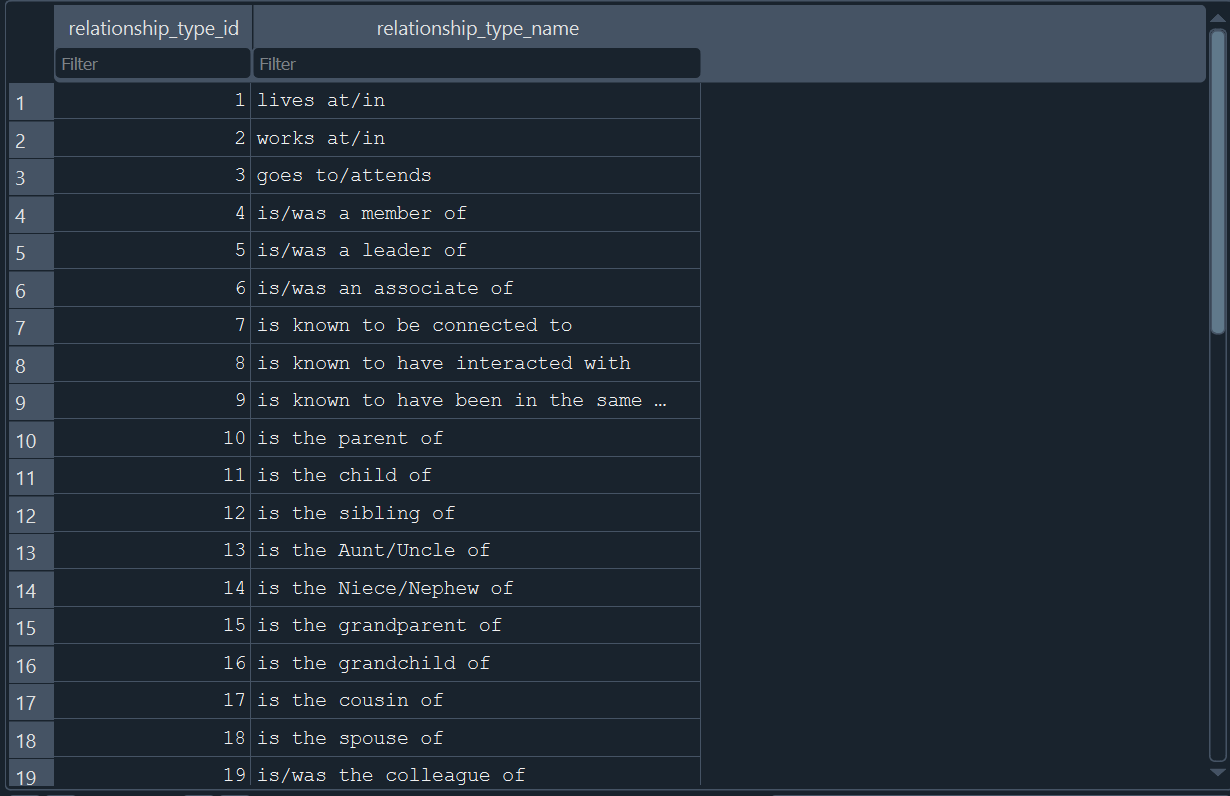Select id cell with value 6
The width and height of the screenshot is (1230, 796).
[152, 288]
